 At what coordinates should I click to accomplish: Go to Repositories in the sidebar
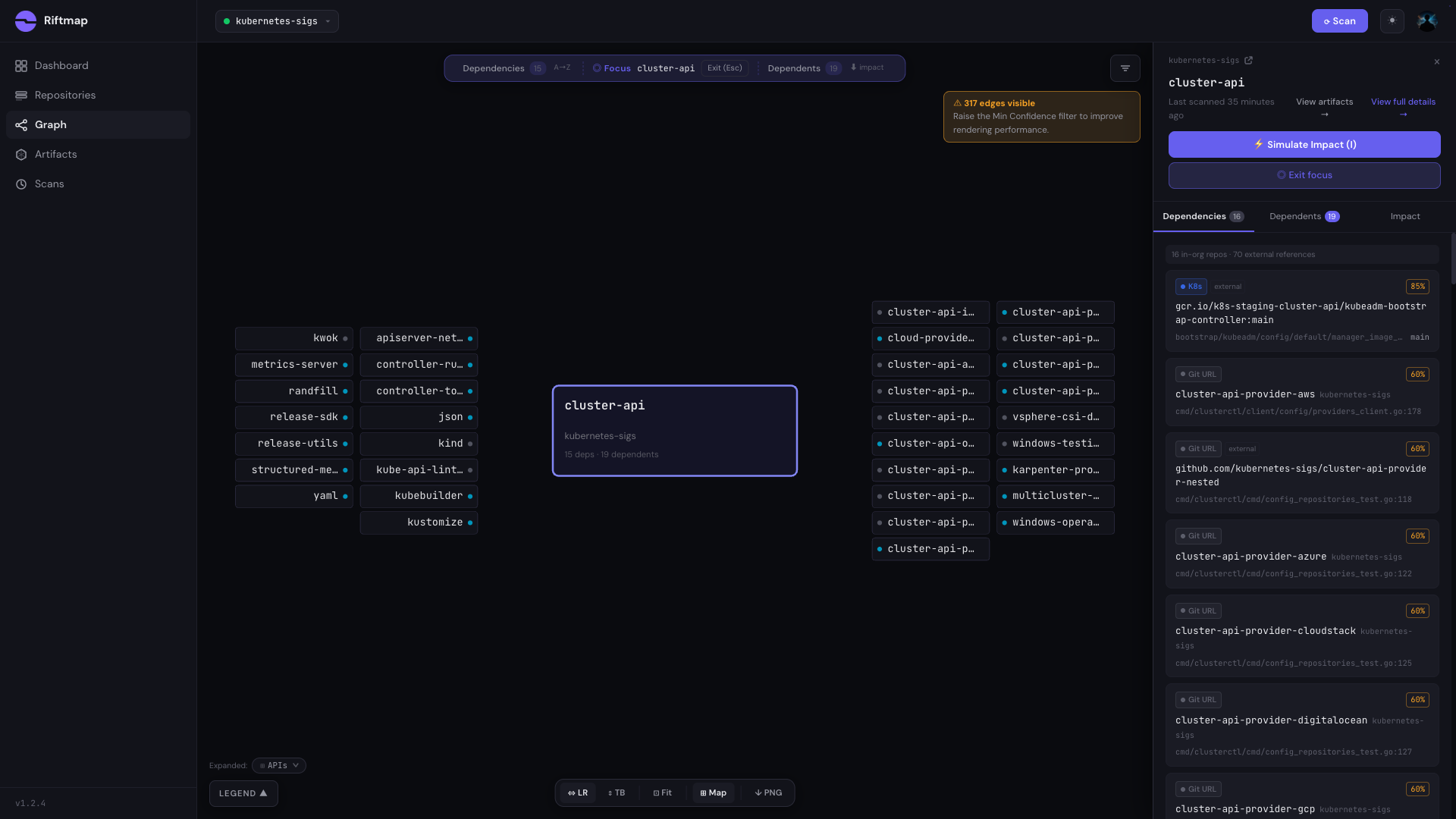pos(98,96)
